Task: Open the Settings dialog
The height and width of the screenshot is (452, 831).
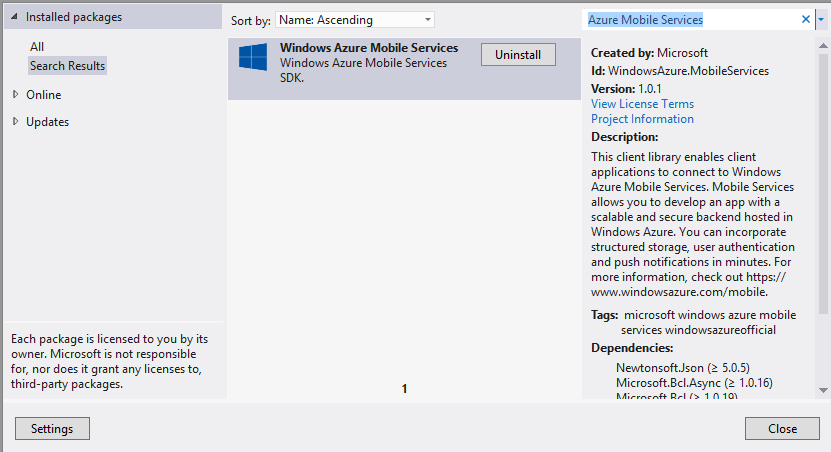Action: click(52, 429)
